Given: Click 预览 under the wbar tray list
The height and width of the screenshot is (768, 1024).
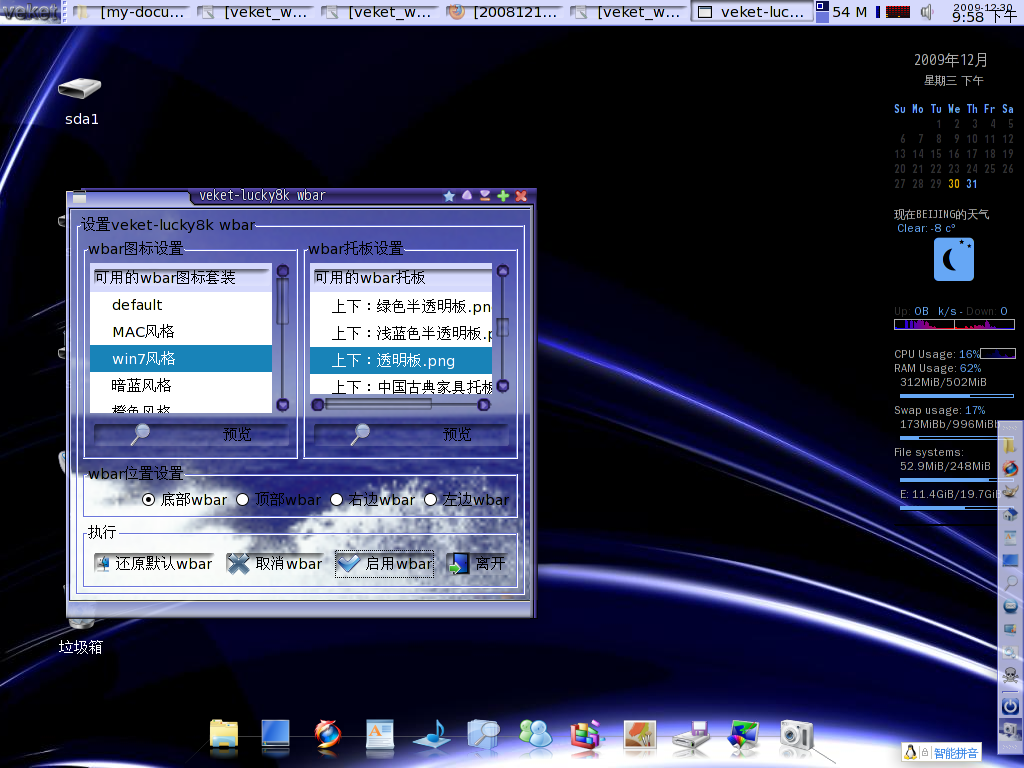Looking at the screenshot, I should pos(411,434).
